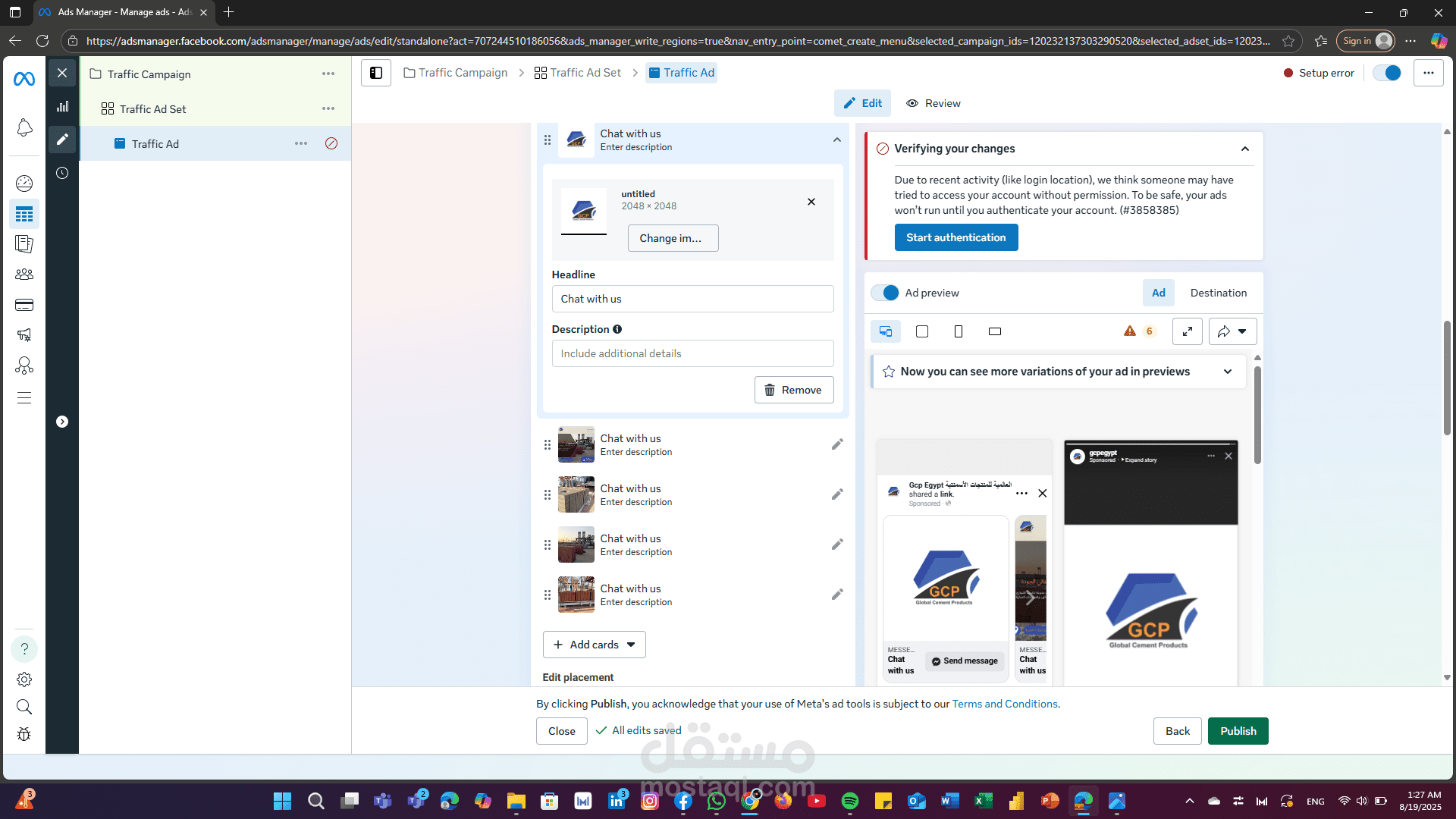Click the Description info icon
The height and width of the screenshot is (819, 1456).
[x=617, y=329]
